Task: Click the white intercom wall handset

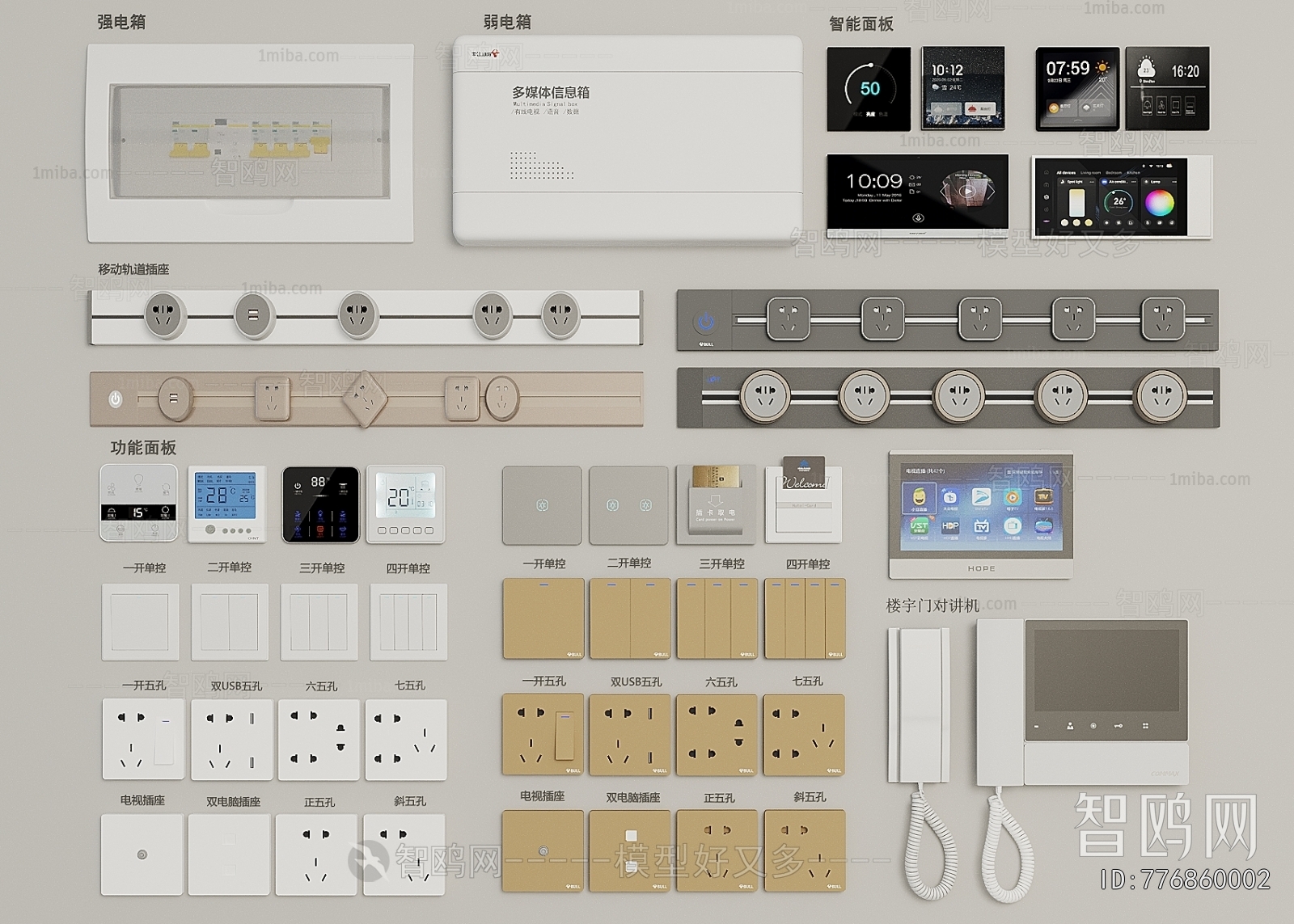Action: pos(919,706)
